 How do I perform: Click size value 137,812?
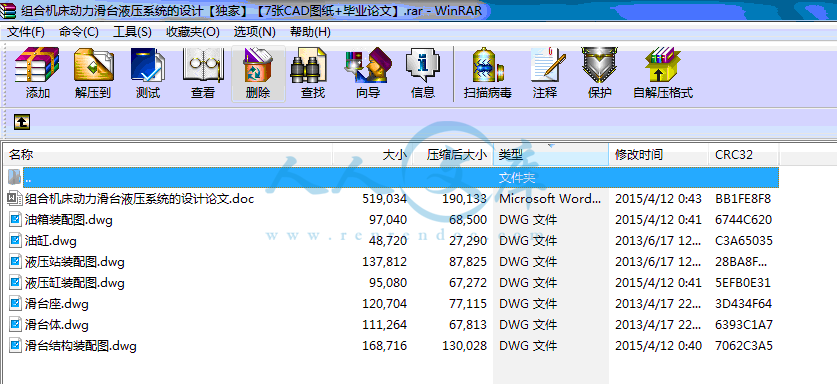pos(384,262)
